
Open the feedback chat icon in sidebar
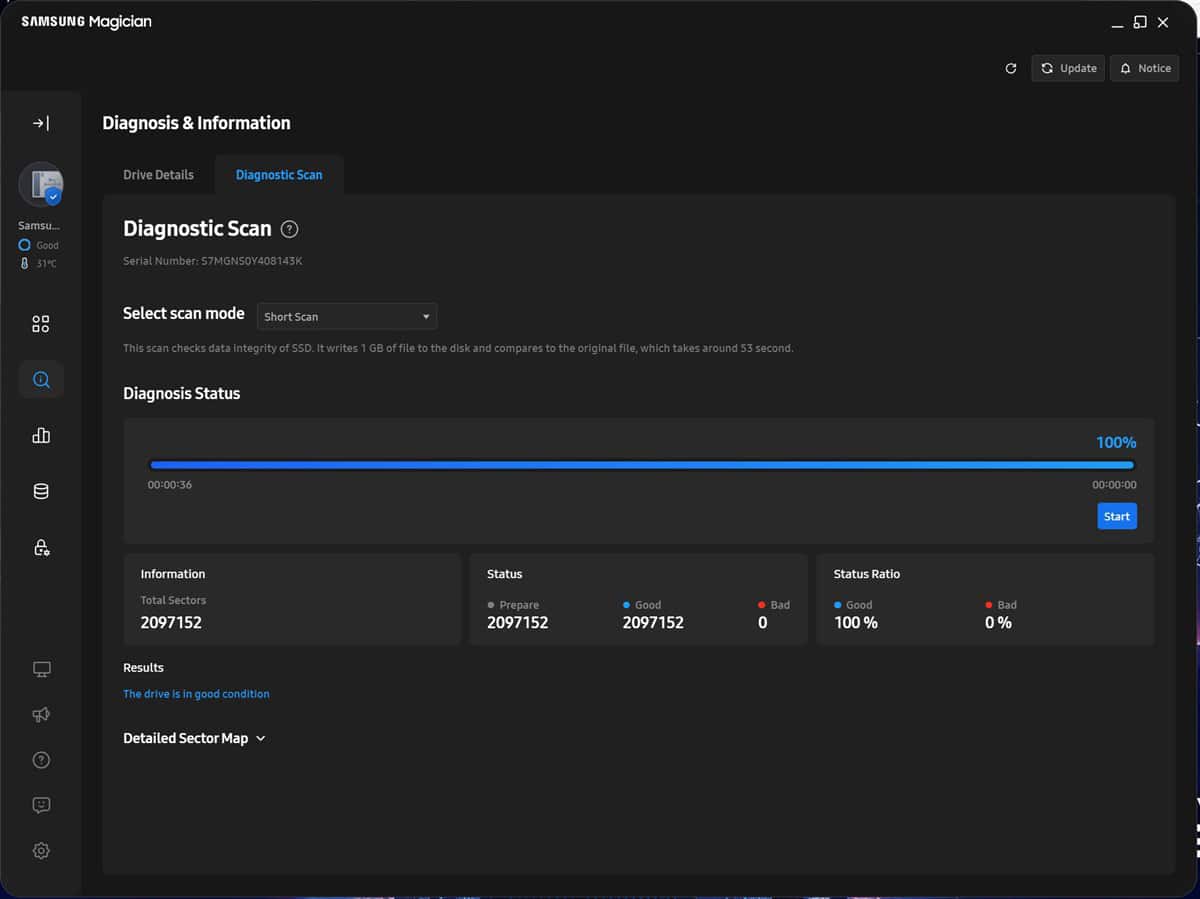tap(40, 805)
